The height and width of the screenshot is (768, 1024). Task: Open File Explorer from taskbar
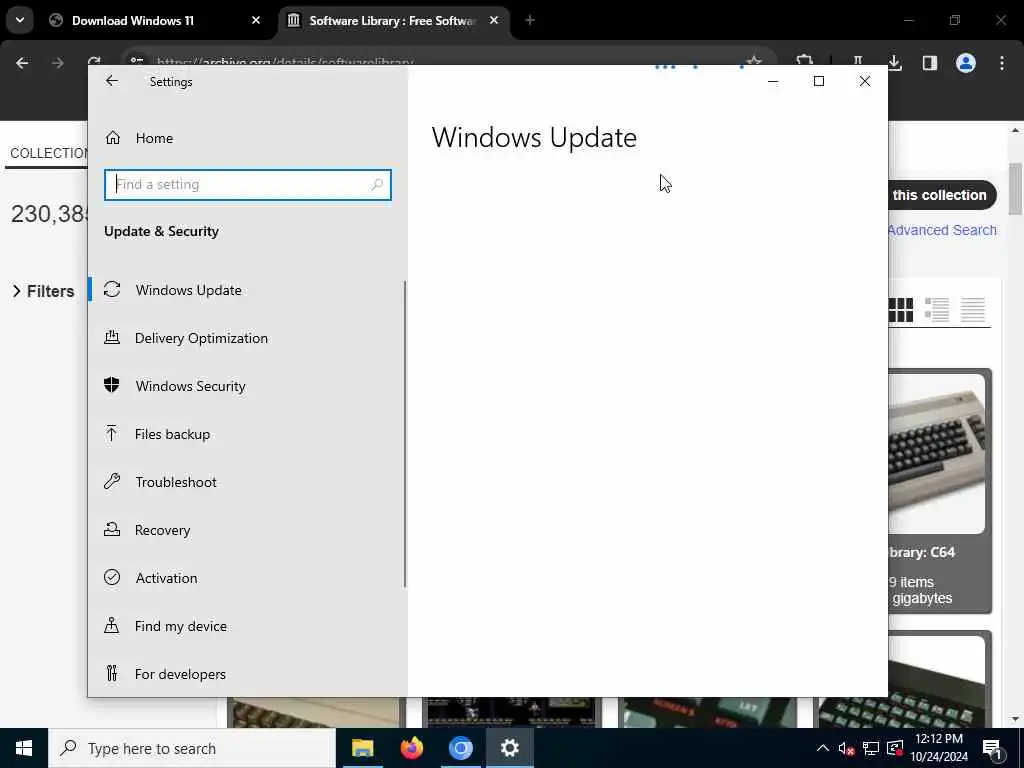point(362,748)
